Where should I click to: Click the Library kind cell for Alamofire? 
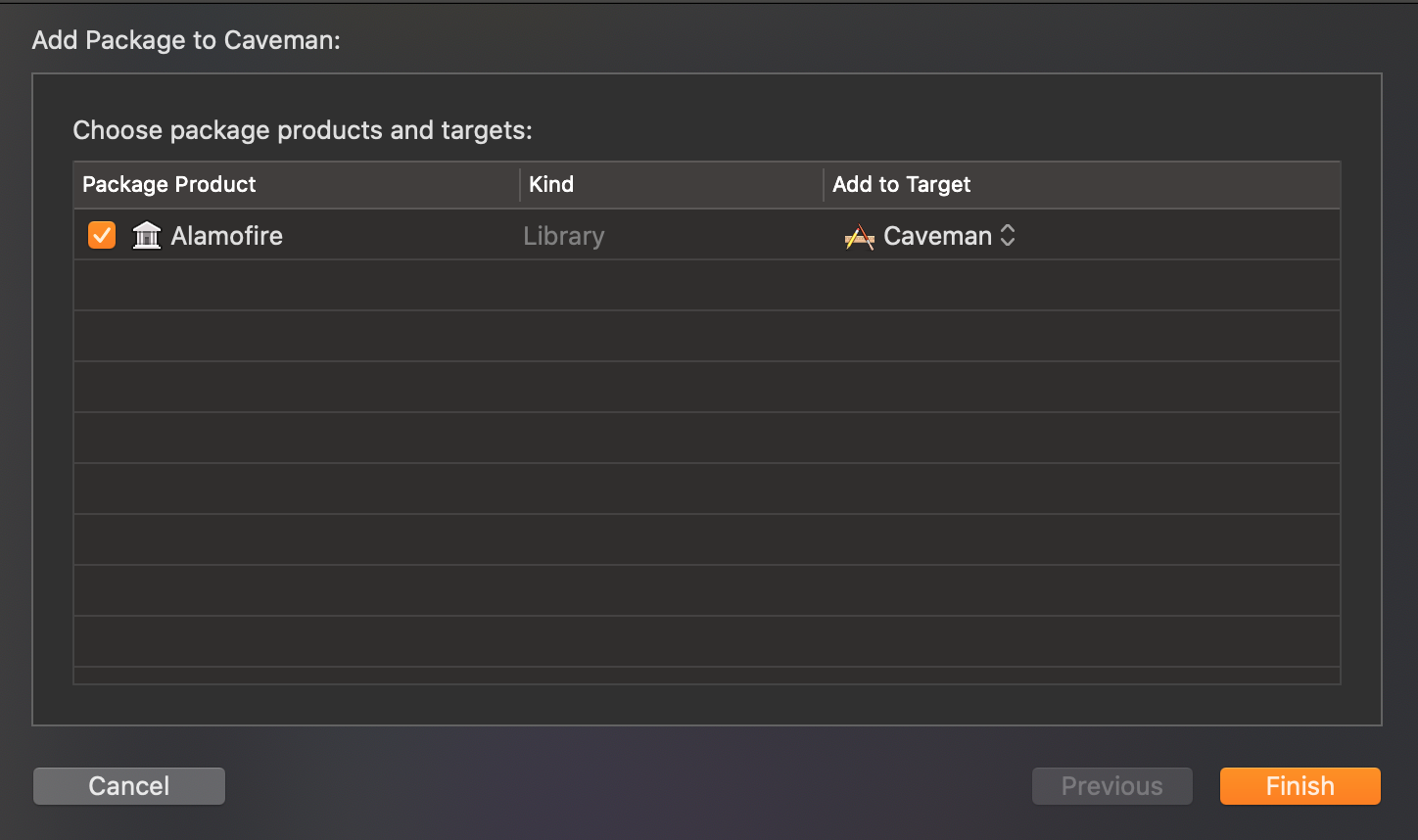pyautogui.click(x=564, y=236)
